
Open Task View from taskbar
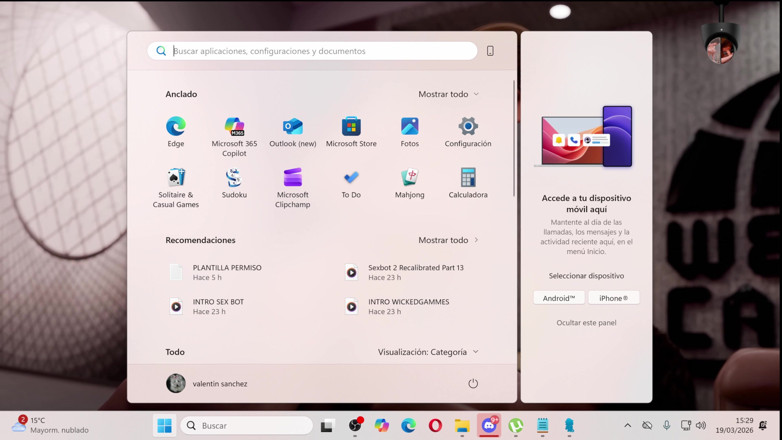pos(327,426)
